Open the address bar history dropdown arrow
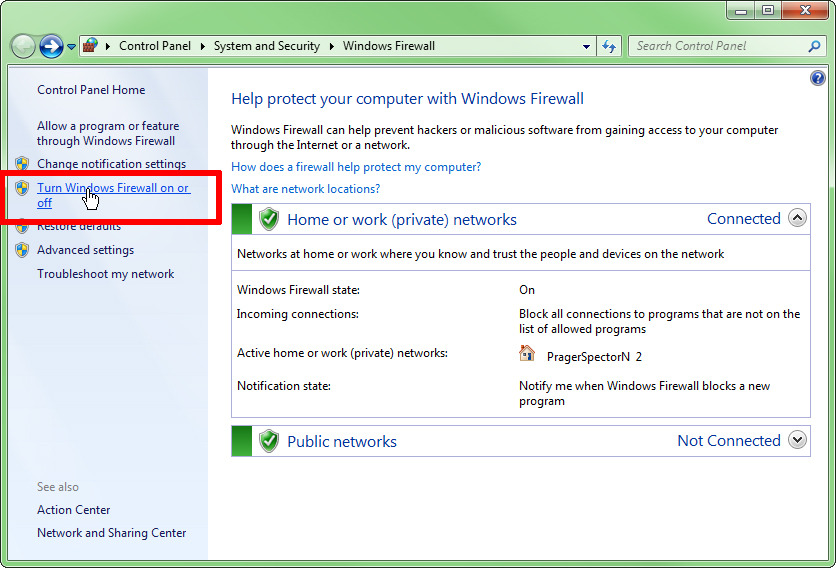The height and width of the screenshot is (568, 836). 587,46
